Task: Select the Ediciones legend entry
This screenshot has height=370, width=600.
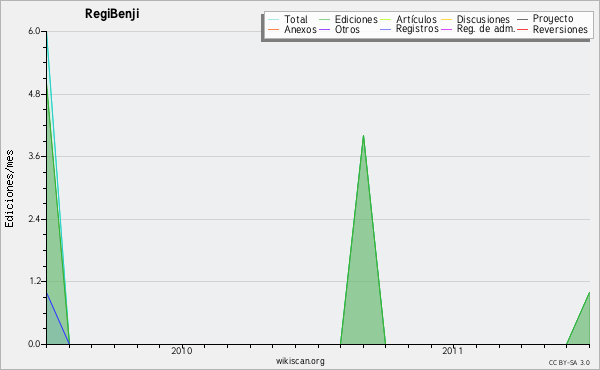Action: (x=356, y=19)
